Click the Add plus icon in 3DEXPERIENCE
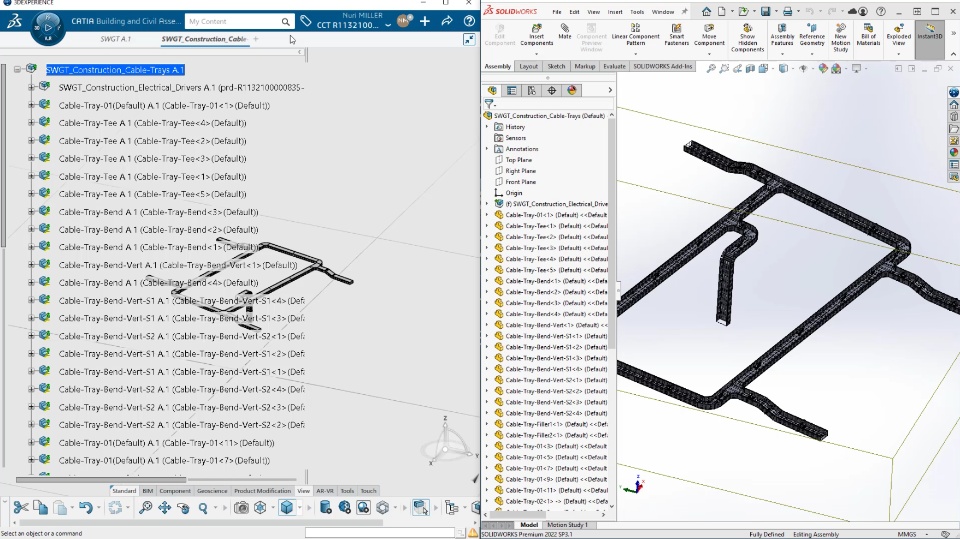The image size is (960, 539). click(425, 21)
